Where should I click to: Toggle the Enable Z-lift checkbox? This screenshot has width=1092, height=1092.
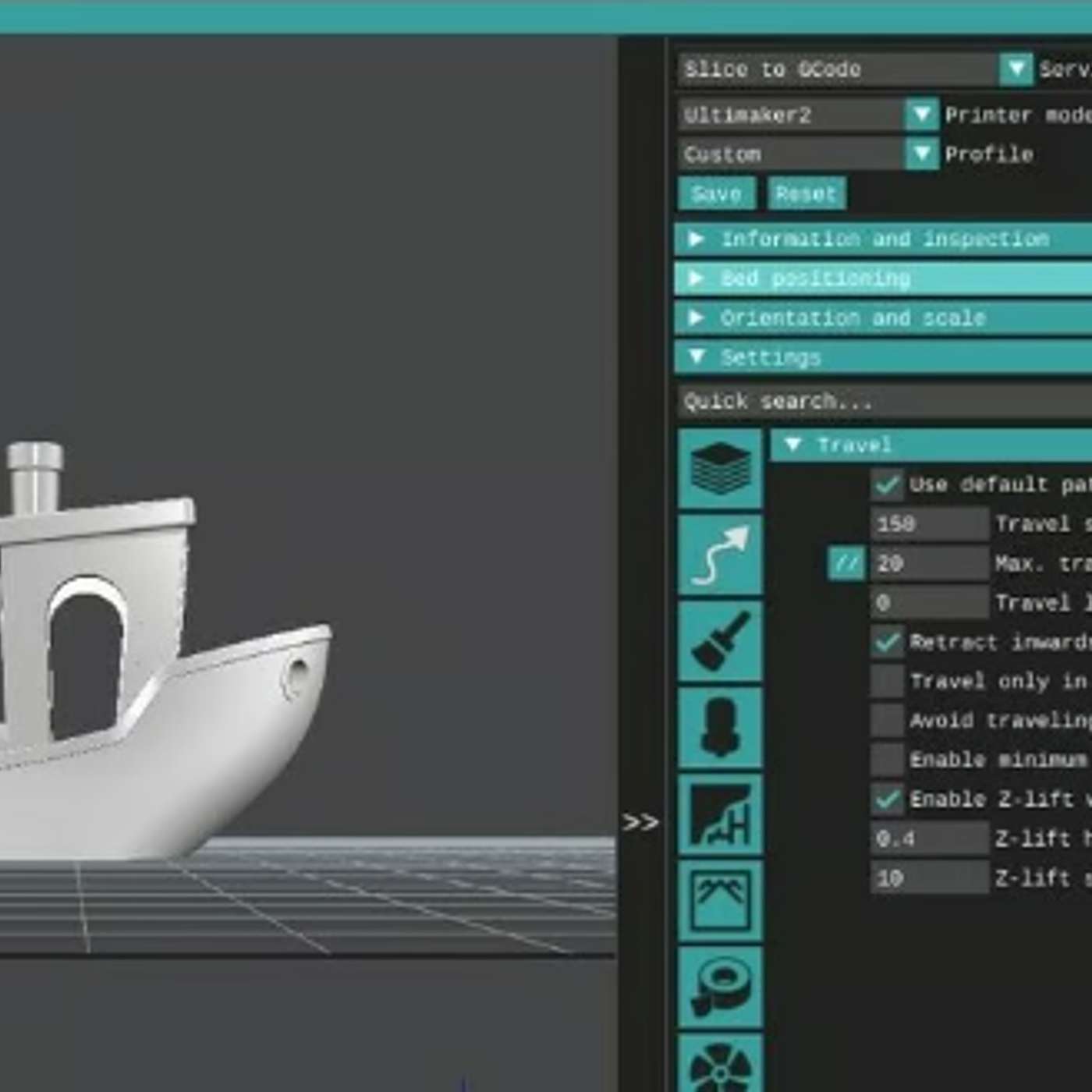888,799
